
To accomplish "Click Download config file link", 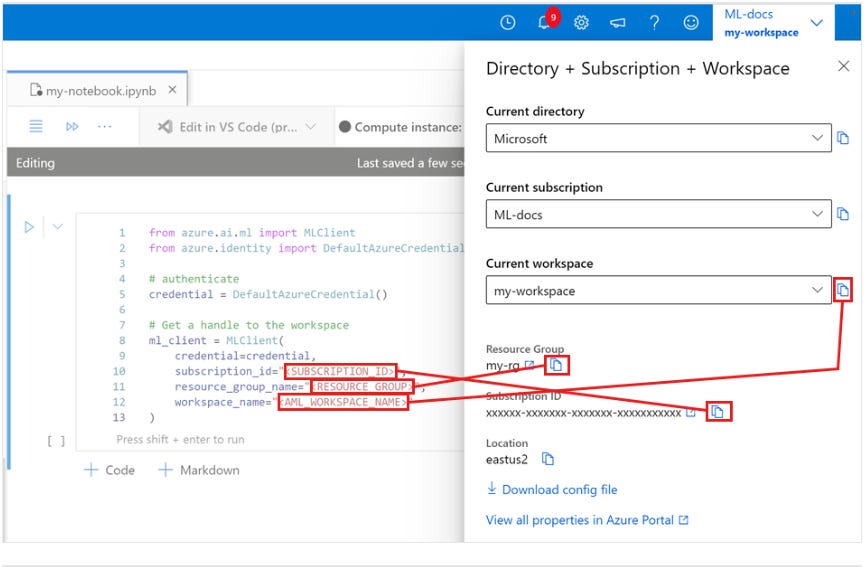I will [x=552, y=489].
